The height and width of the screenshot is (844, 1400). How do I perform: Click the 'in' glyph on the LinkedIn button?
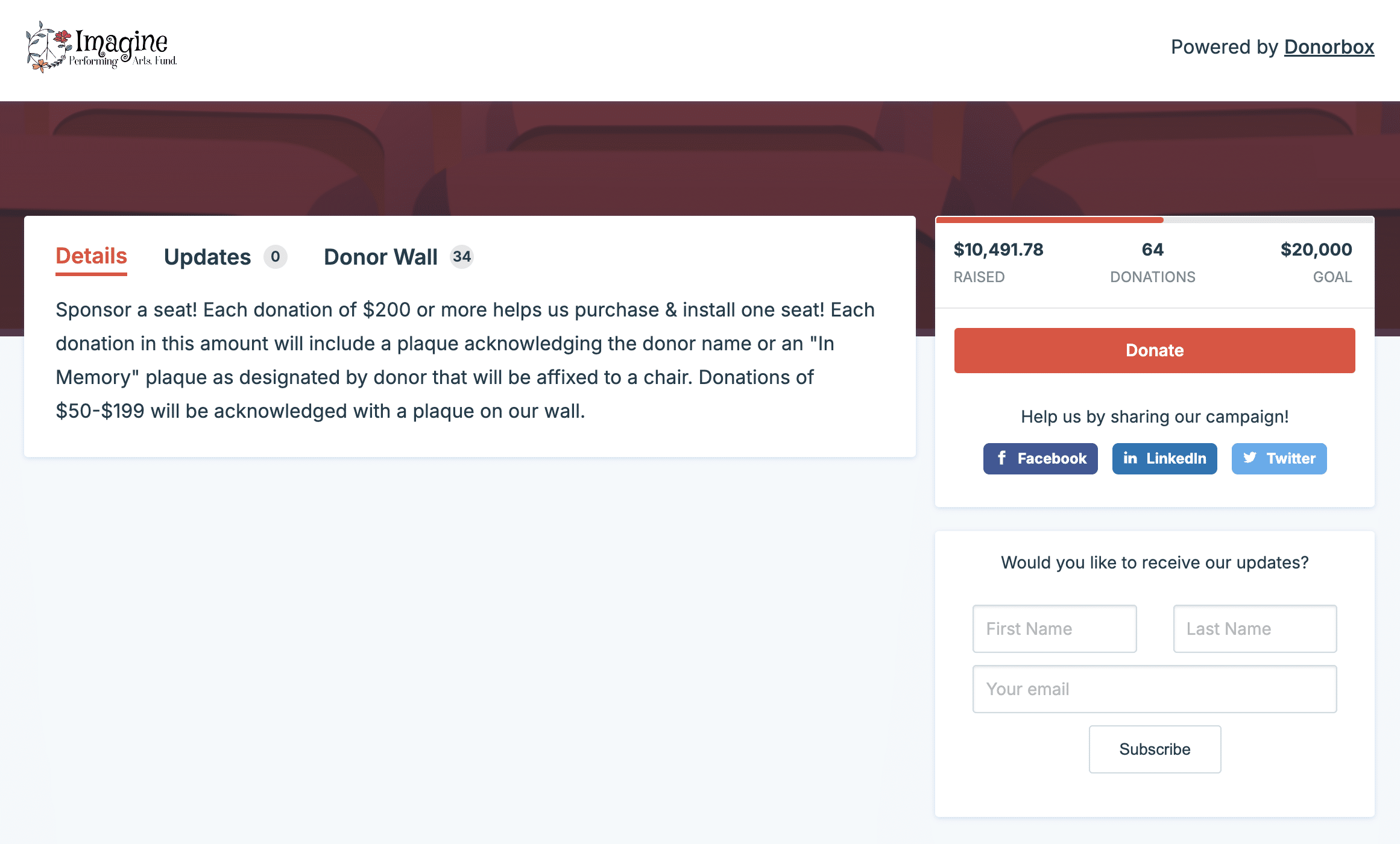point(1131,458)
